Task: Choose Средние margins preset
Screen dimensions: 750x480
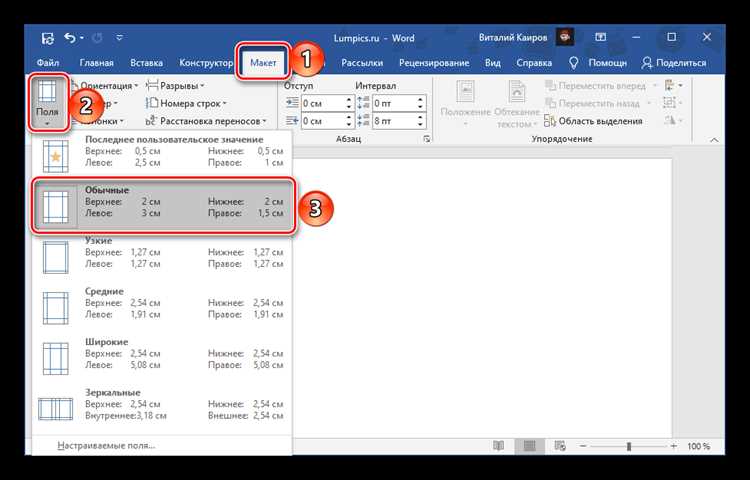Action: [x=163, y=306]
